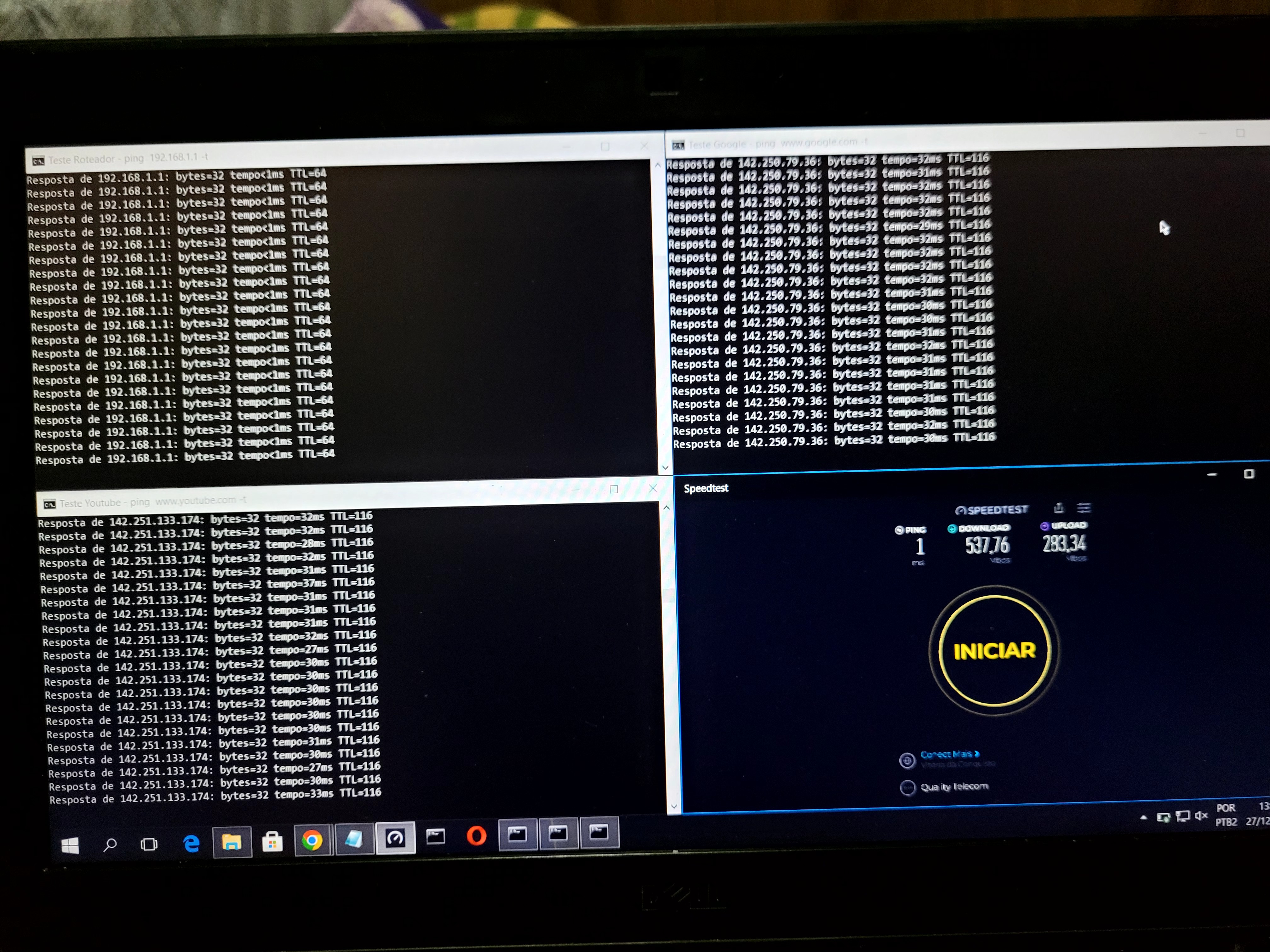
Task: Click Teste Roteador scrollbar up arrow
Action: point(658,165)
